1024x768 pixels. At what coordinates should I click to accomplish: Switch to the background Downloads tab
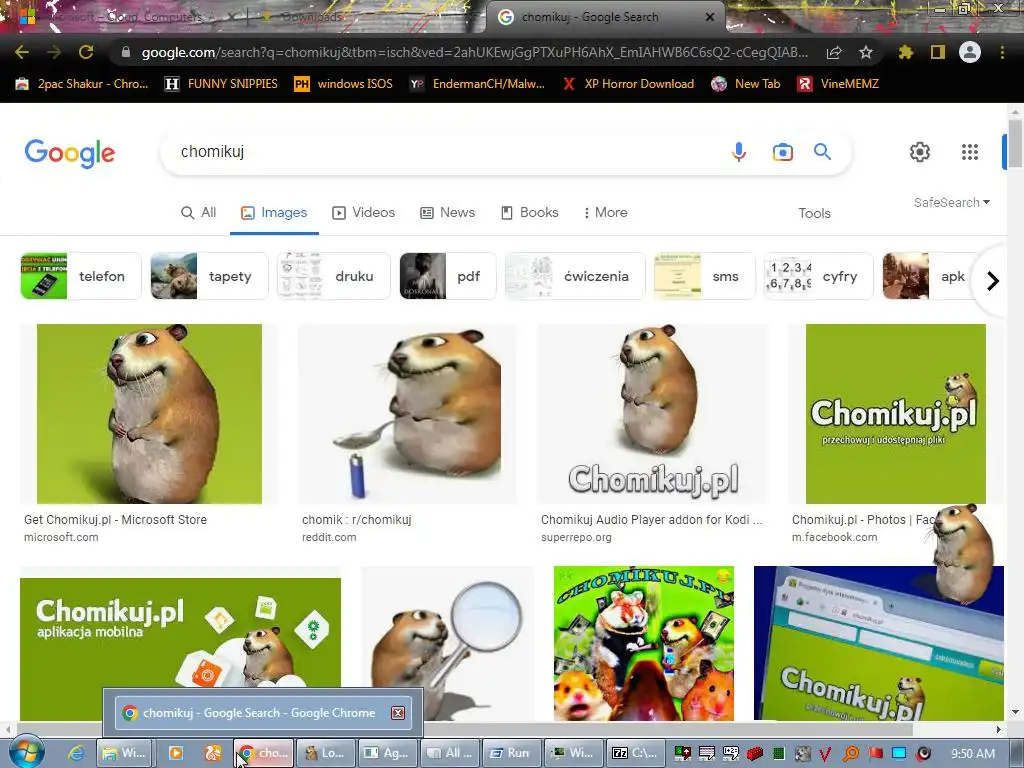pos(310,17)
